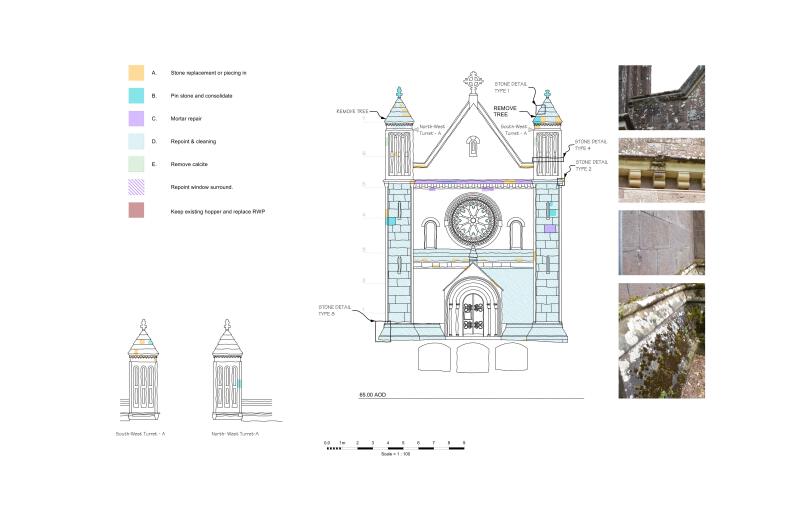Select the text 'Stone replacement or piecing in'
This screenshot has height=531, width=800.
point(208,73)
